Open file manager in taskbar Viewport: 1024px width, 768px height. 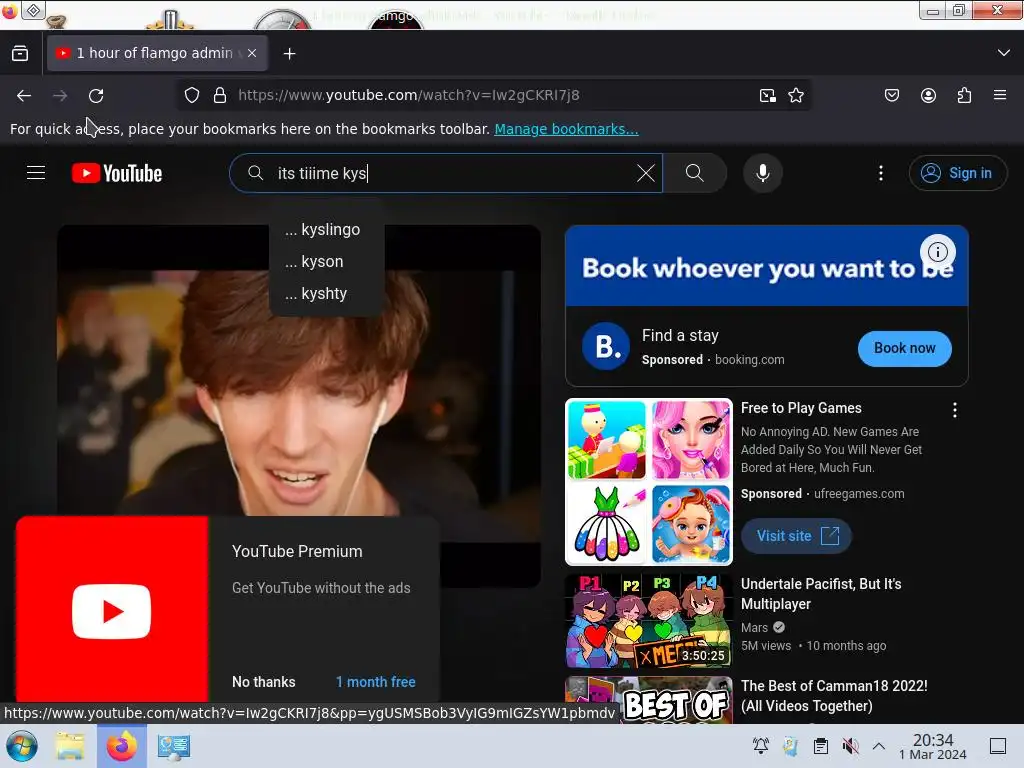[70, 746]
